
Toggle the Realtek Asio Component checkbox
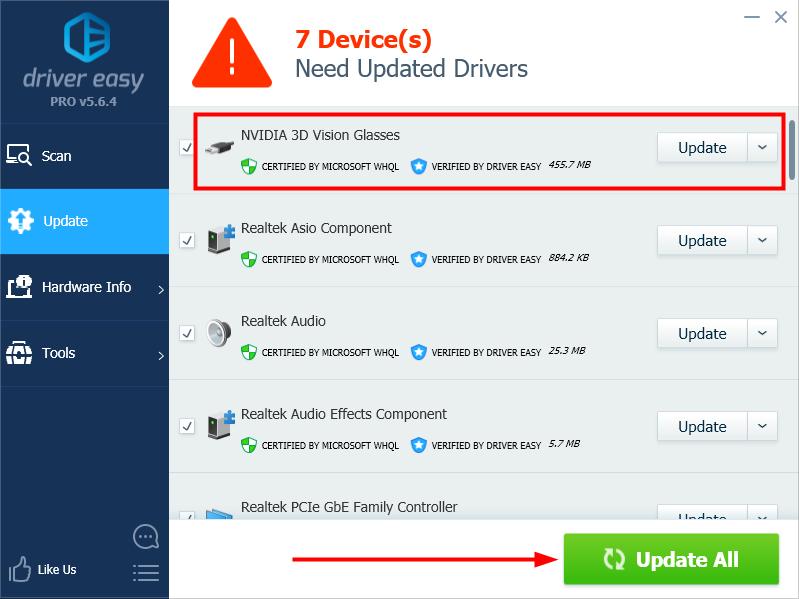tap(187, 240)
